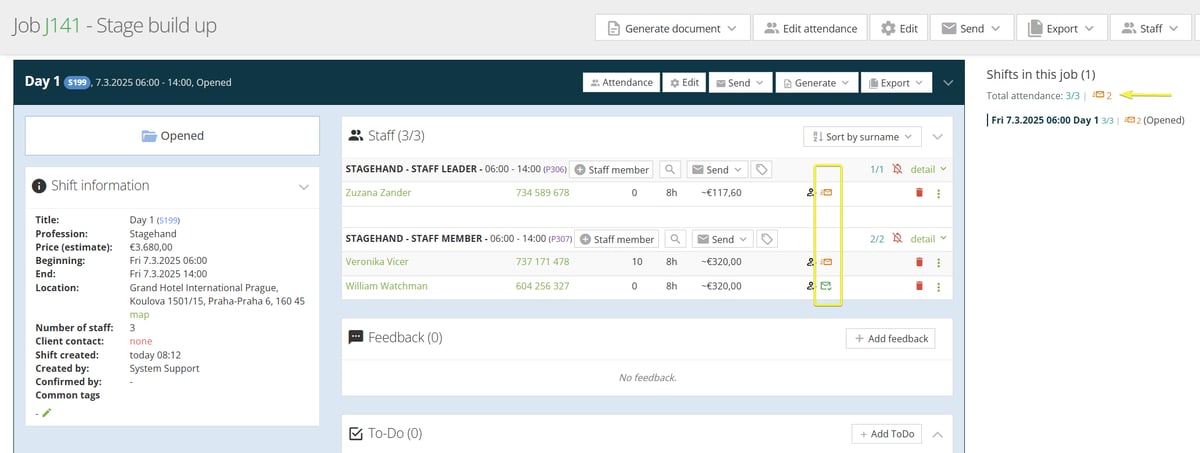Click Edit button in job header
The width and height of the screenshot is (1200, 453).
[x=899, y=29]
